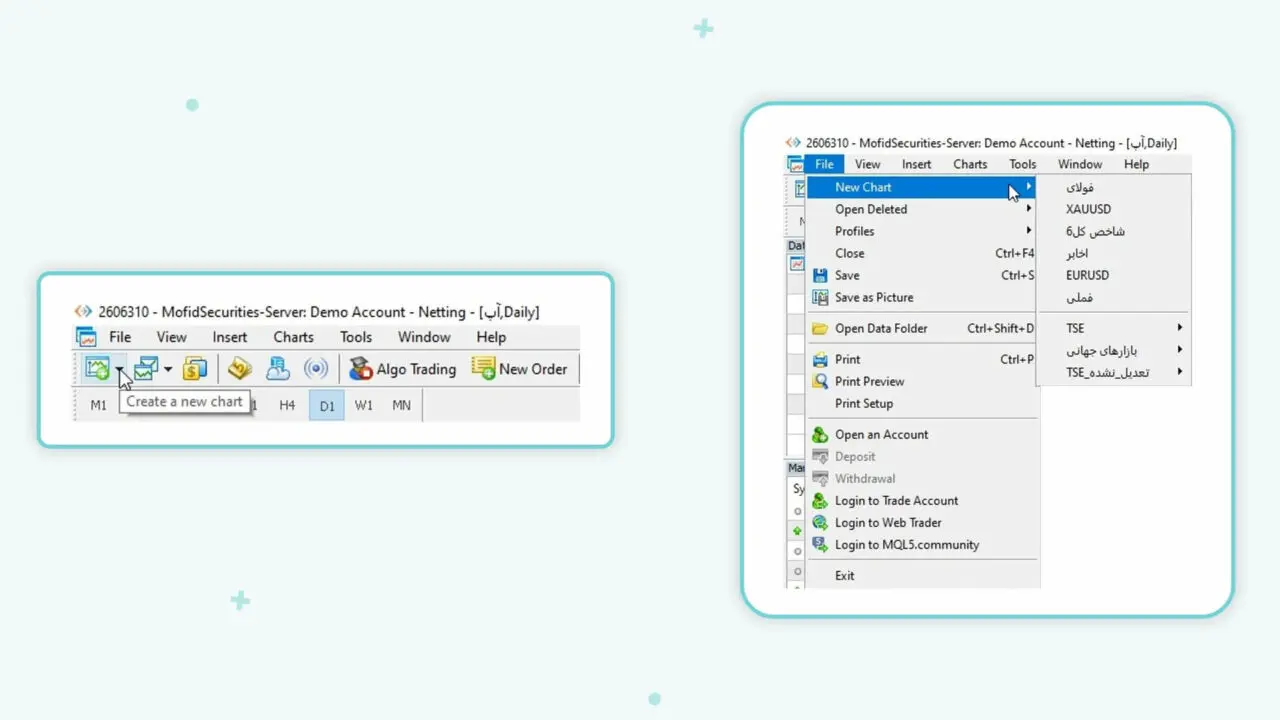The width and height of the screenshot is (1280, 720).
Task: Click the Navigator cloud icon in toolbar
Action: [278, 369]
